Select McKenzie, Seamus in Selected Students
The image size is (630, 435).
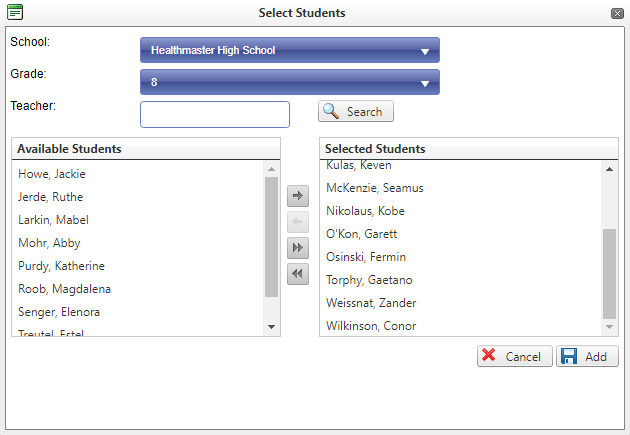461,188
